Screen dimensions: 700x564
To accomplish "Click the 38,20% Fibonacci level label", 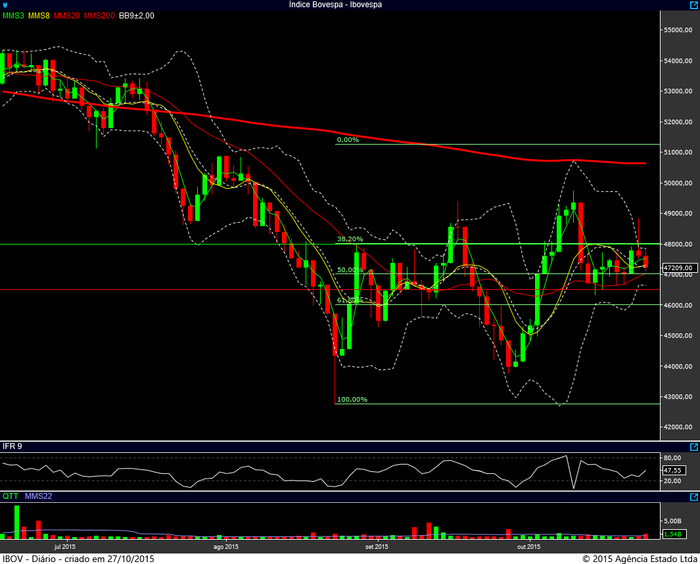I will [350, 239].
